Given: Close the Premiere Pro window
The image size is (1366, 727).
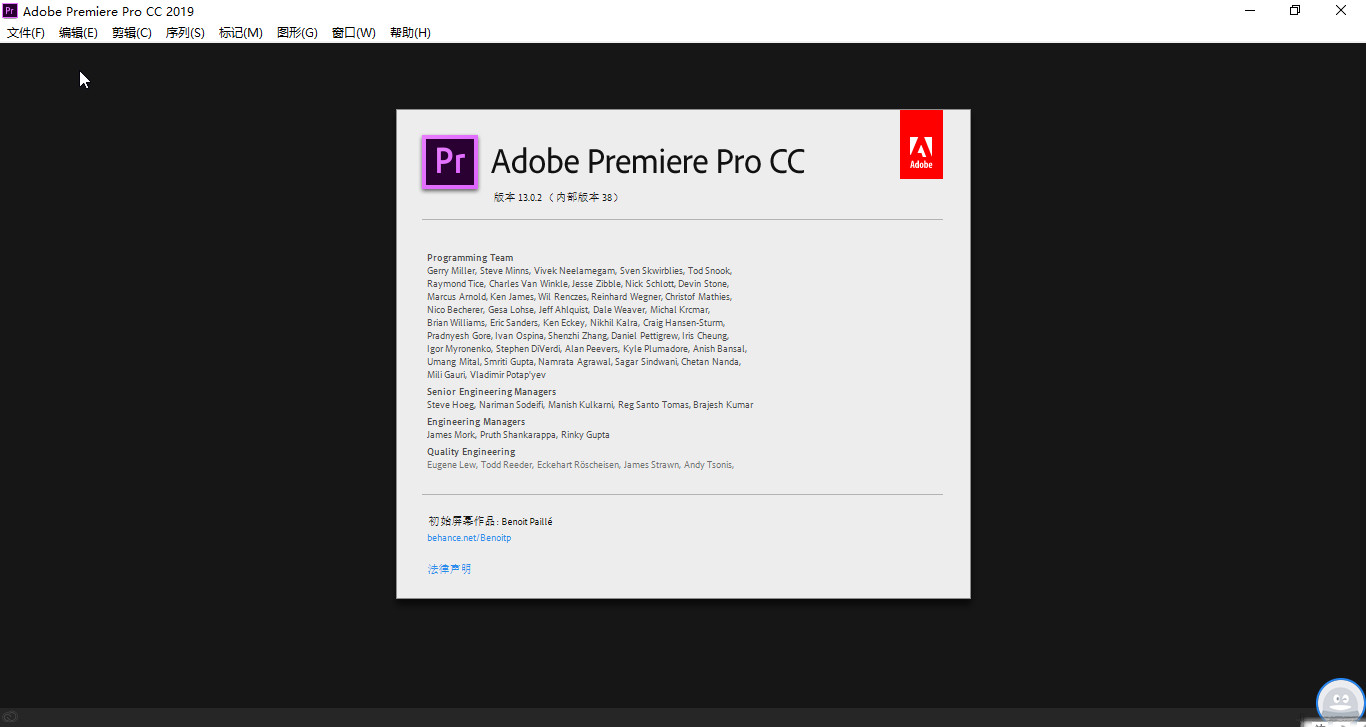Looking at the screenshot, I should pyautogui.click(x=1341, y=11).
